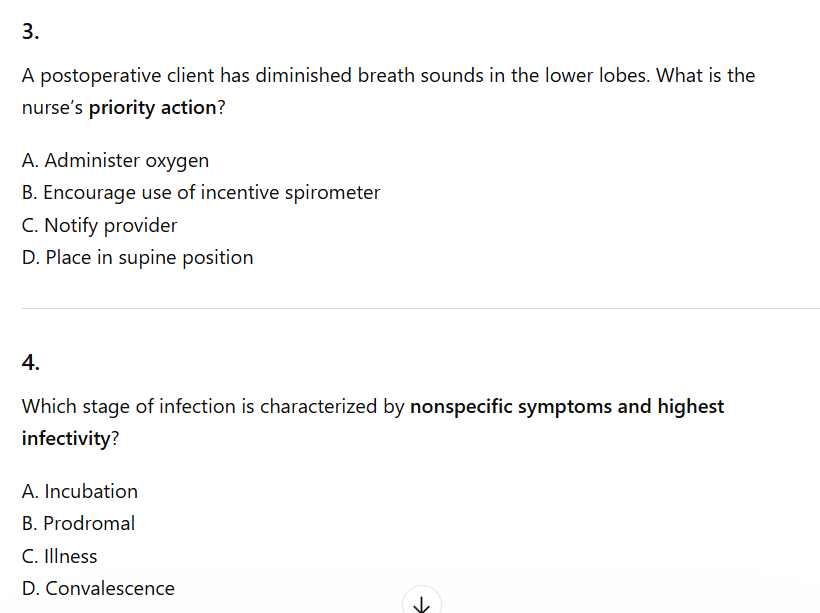Image resolution: width=820 pixels, height=613 pixels.
Task: Click the scroll-down arrow button
Action: click(x=422, y=602)
